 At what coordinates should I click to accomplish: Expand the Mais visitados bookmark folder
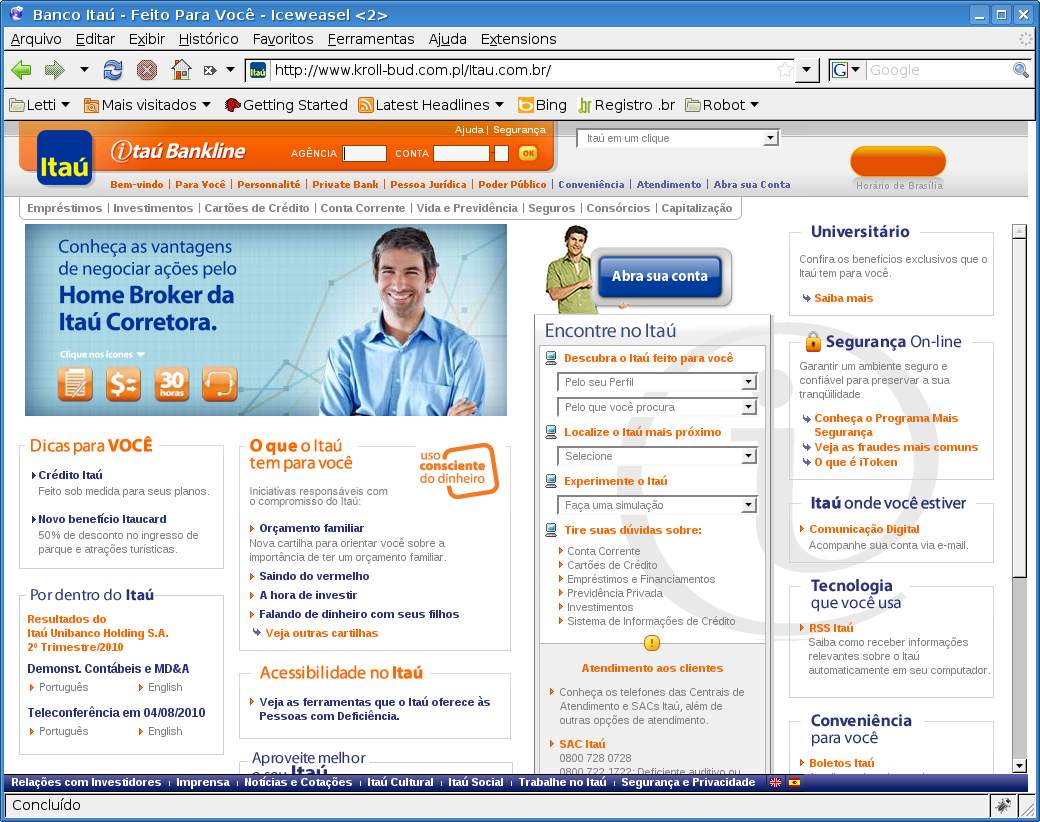(x=147, y=105)
